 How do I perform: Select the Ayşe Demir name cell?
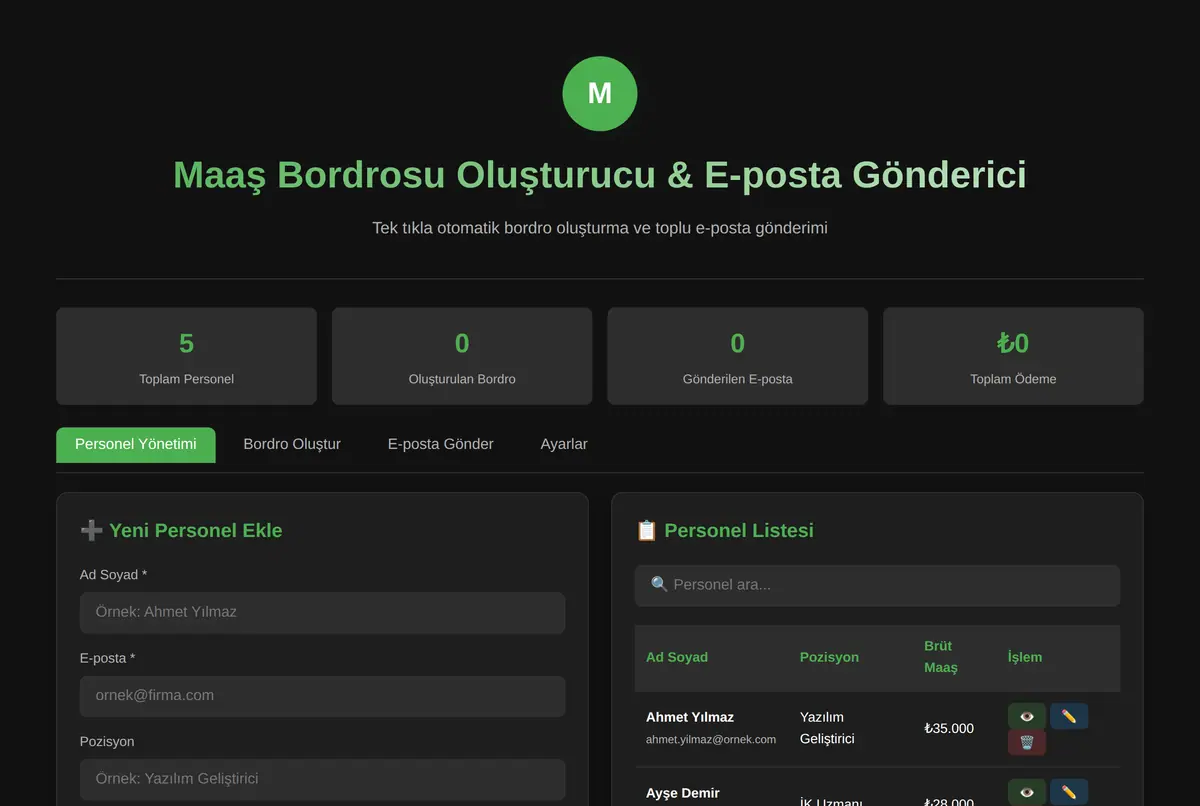683,793
